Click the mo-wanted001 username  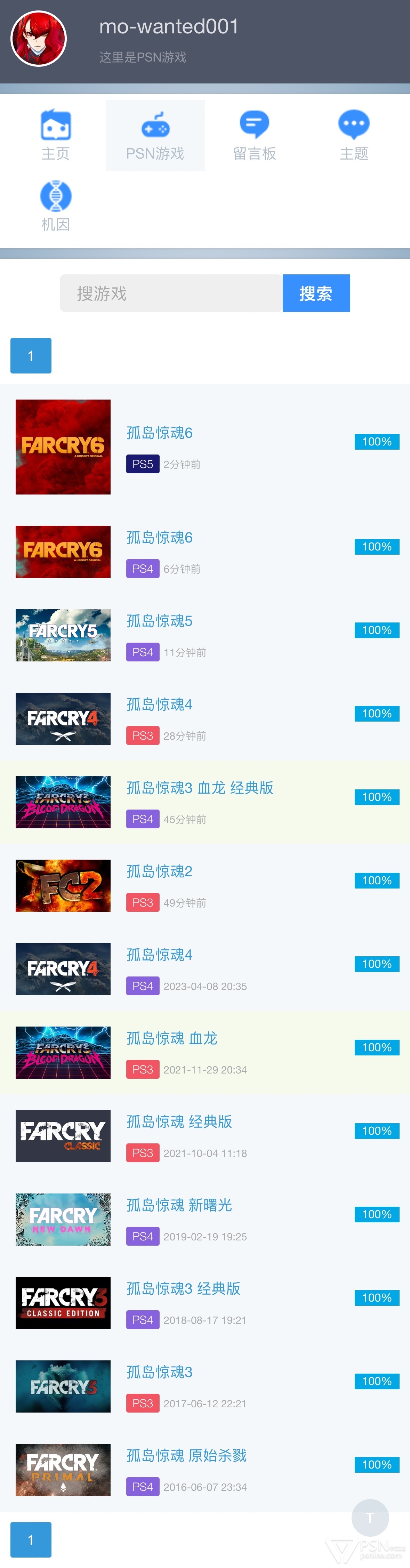point(169,27)
